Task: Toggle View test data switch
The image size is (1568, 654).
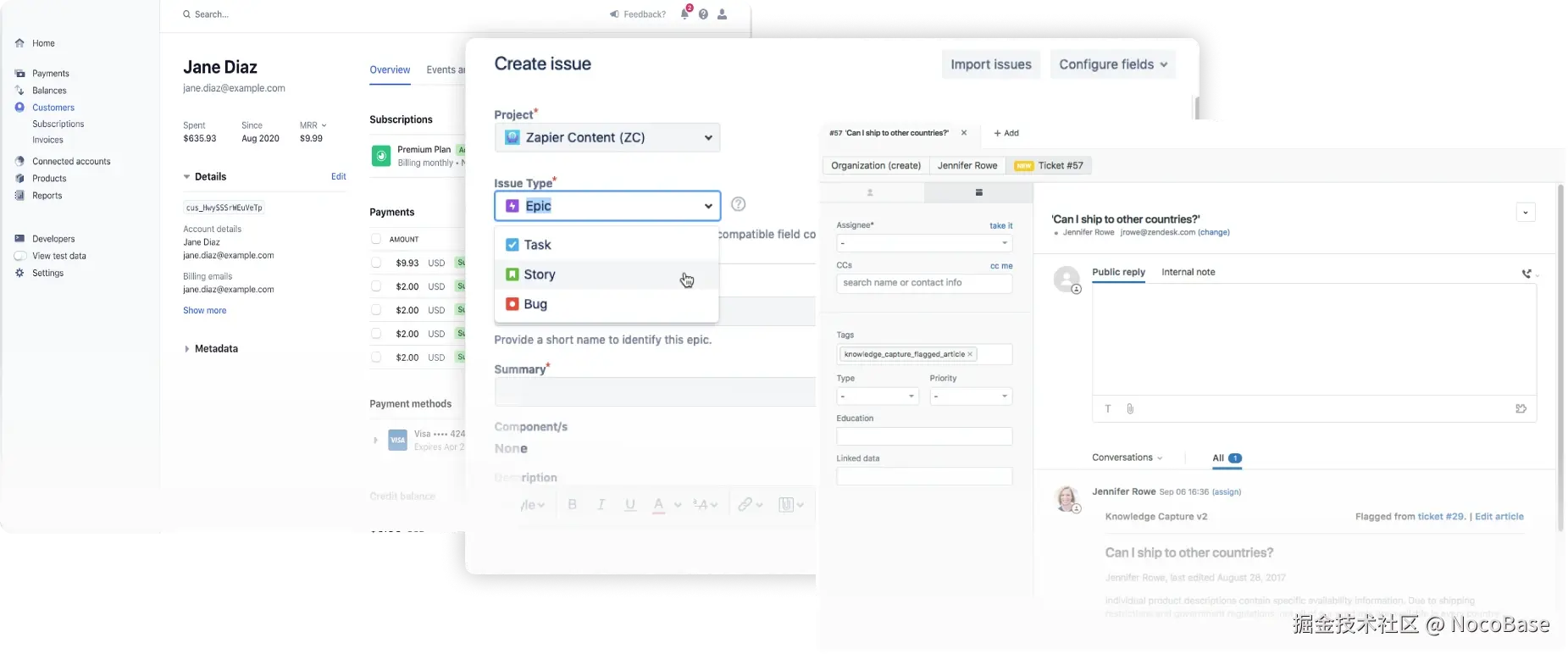Action: (x=20, y=256)
